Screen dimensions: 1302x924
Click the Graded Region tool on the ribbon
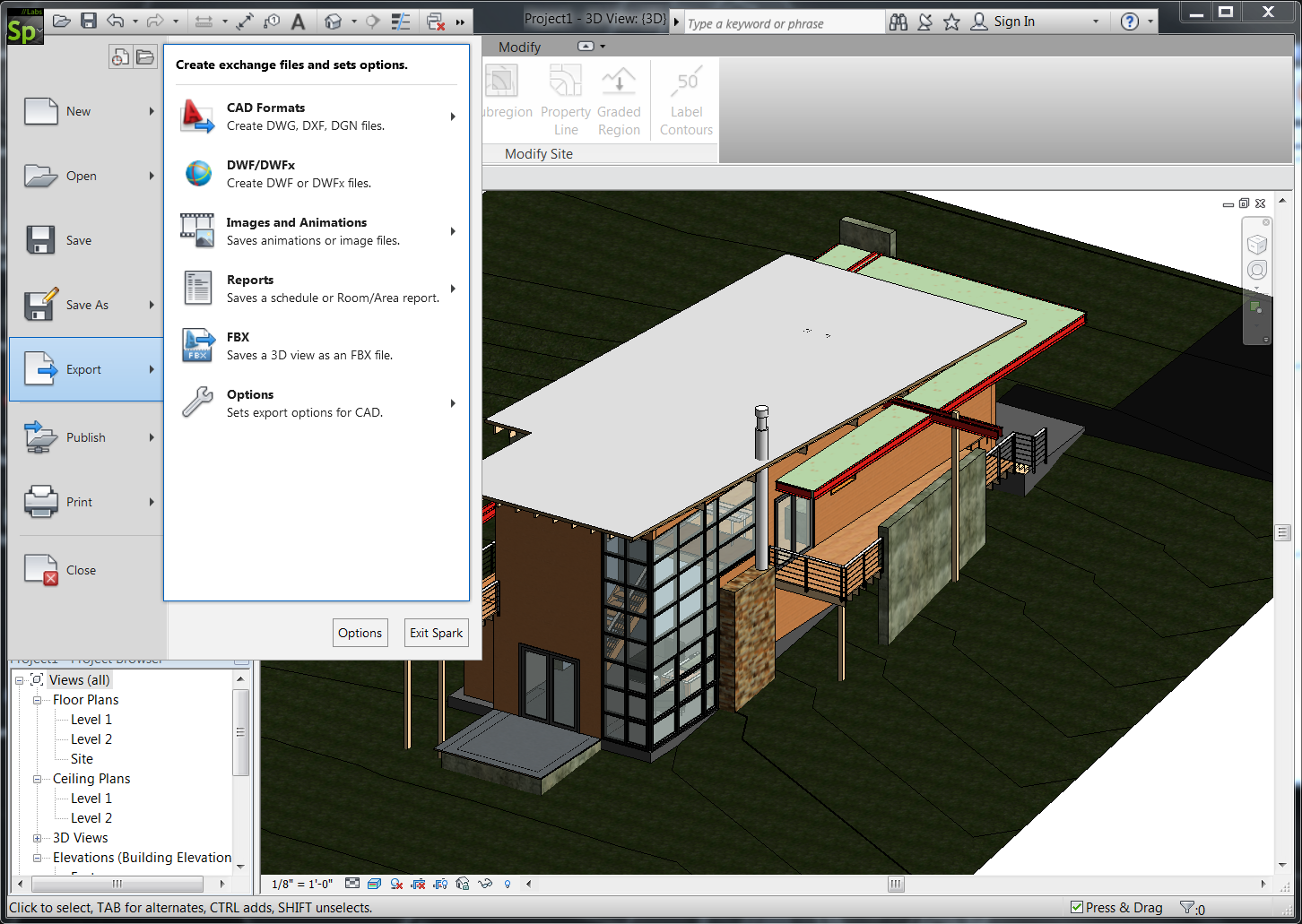tap(619, 99)
